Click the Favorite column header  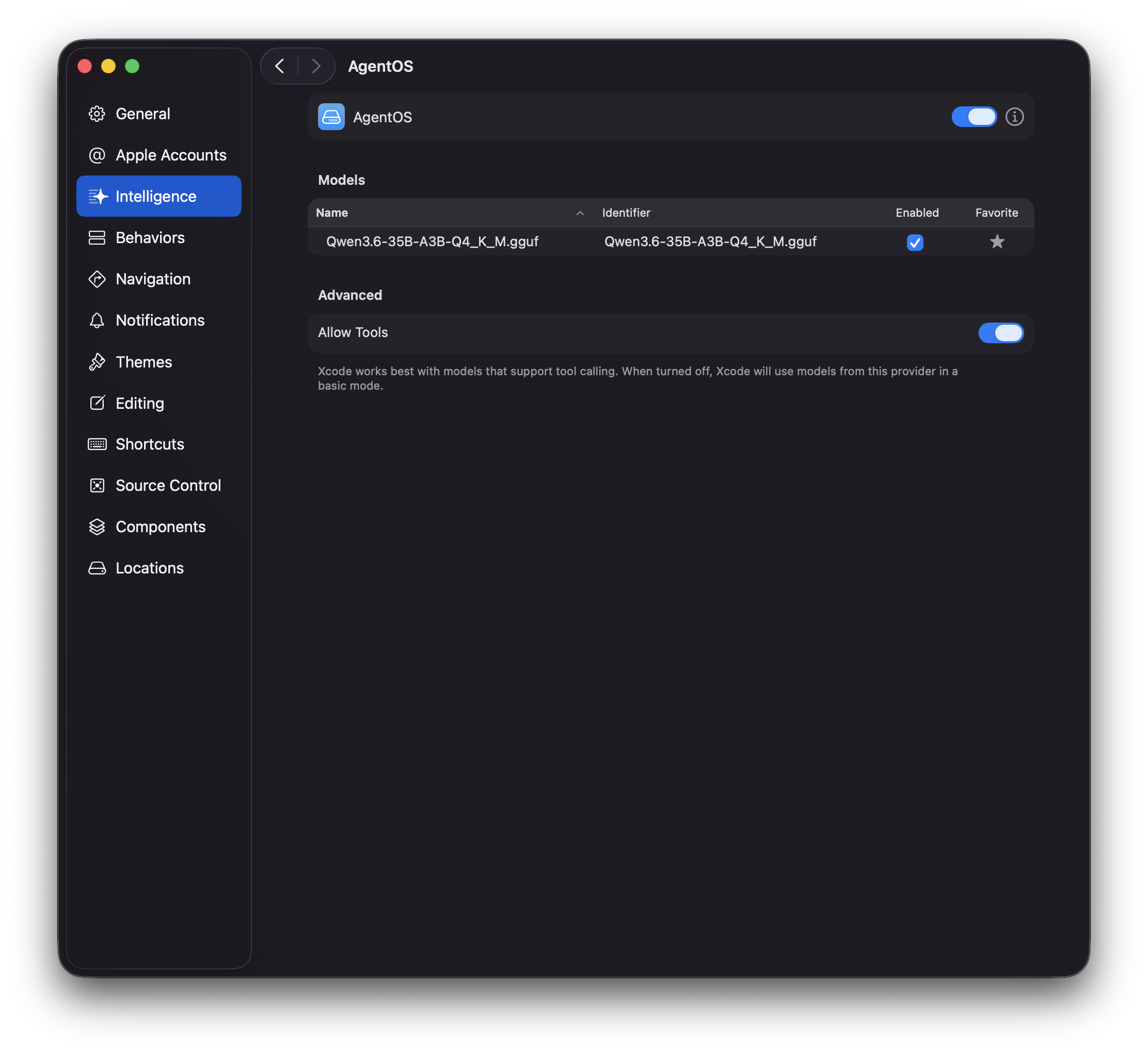[x=996, y=213]
